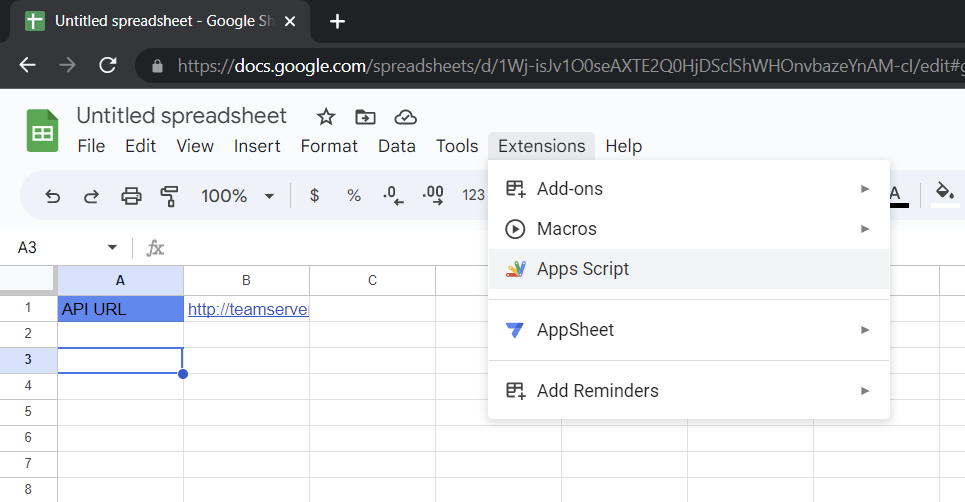965x502 pixels.
Task: Open the Data menu
Action: pyautogui.click(x=397, y=146)
